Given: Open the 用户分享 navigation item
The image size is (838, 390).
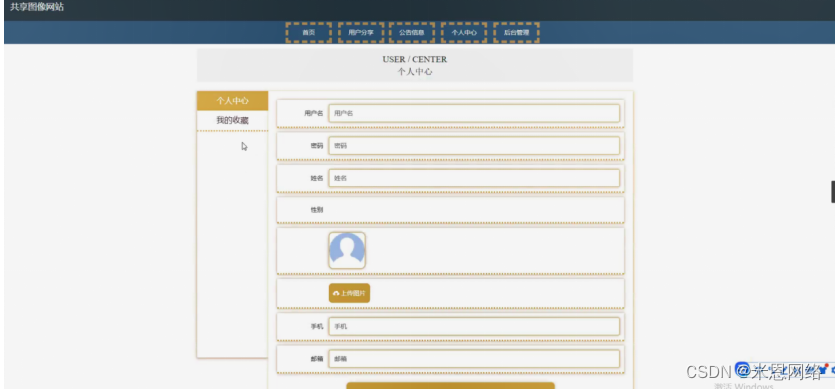Looking at the screenshot, I should tap(361, 33).
